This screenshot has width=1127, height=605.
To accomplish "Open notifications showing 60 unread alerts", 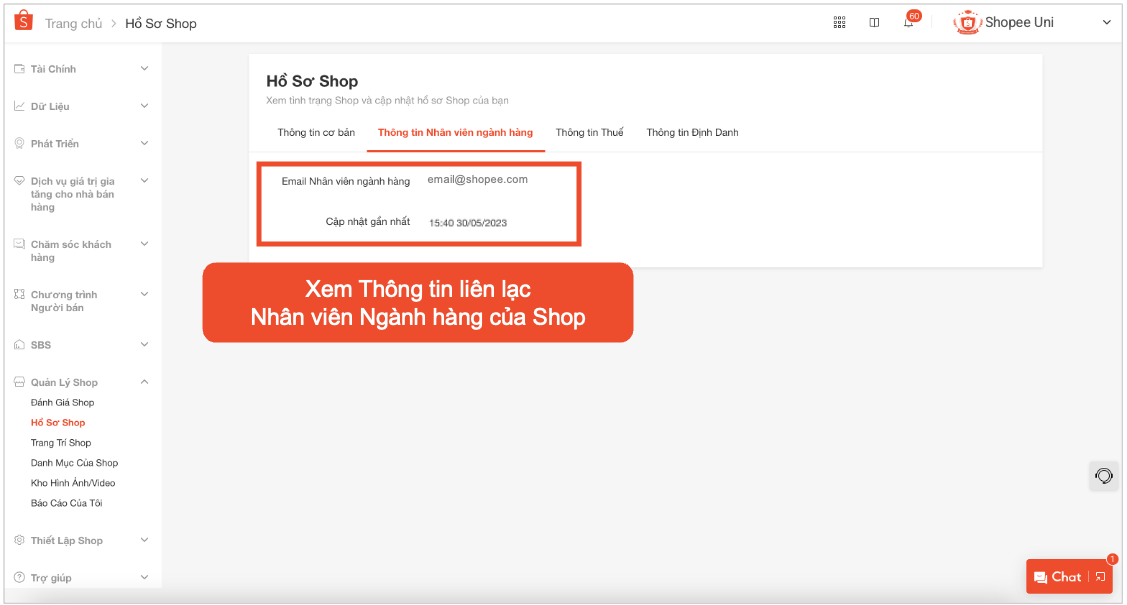I will [x=908, y=22].
